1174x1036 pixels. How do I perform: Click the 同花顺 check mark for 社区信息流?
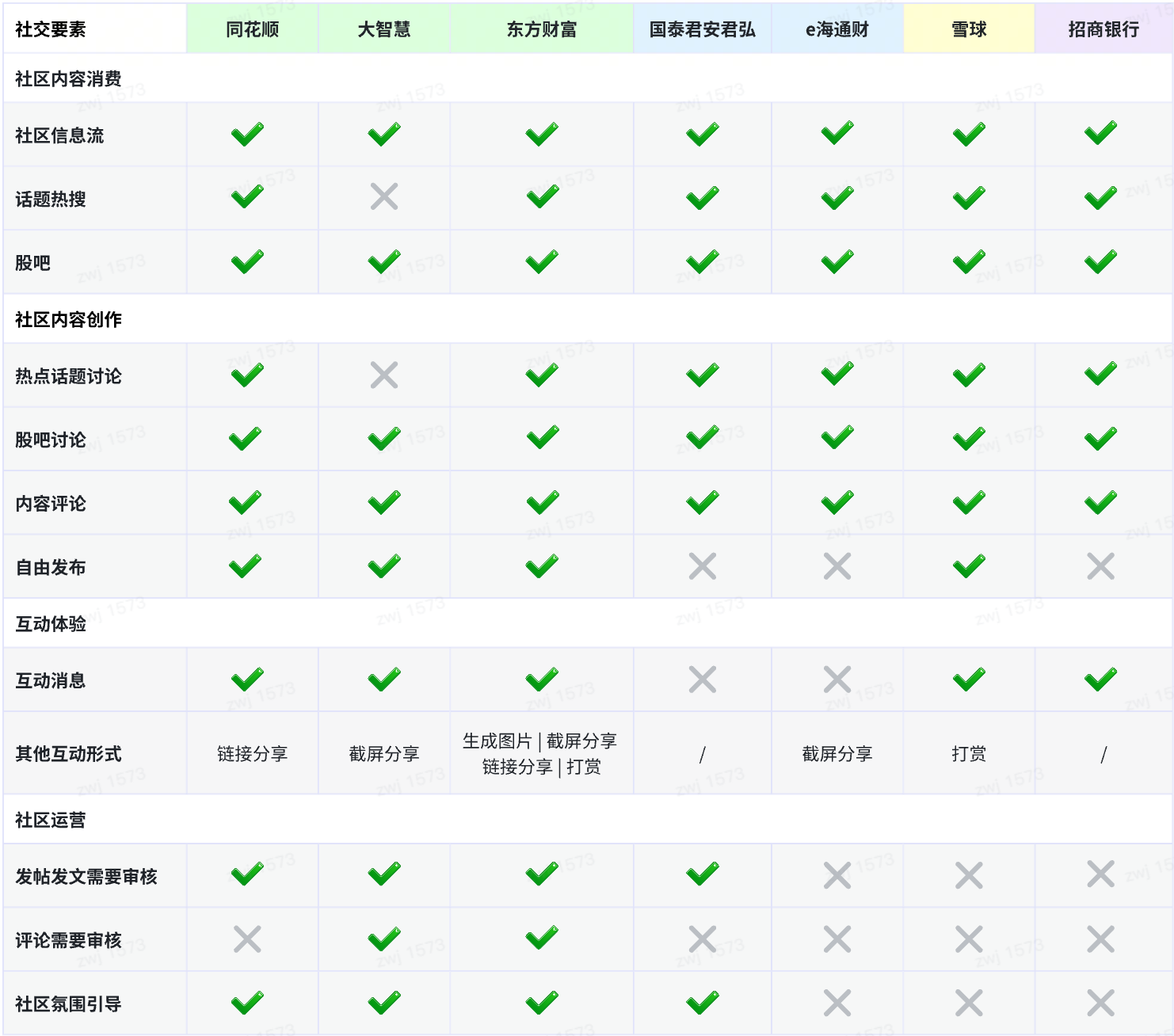[x=248, y=135]
